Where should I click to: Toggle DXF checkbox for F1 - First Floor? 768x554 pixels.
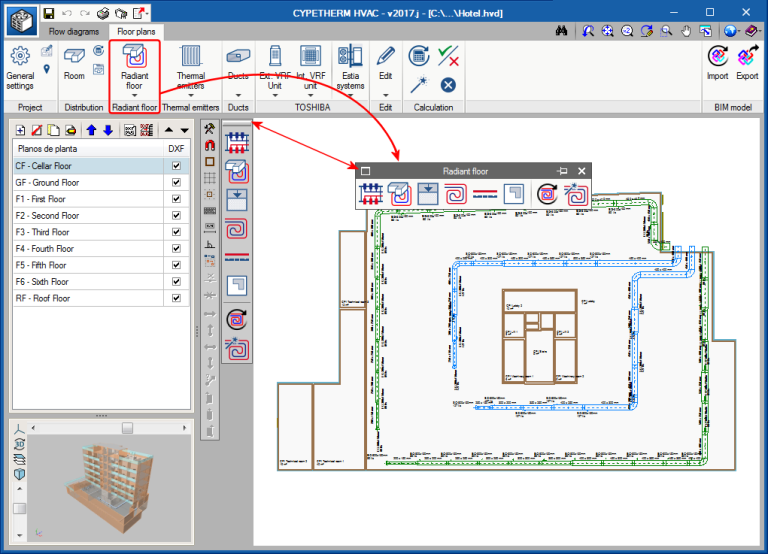[176, 199]
